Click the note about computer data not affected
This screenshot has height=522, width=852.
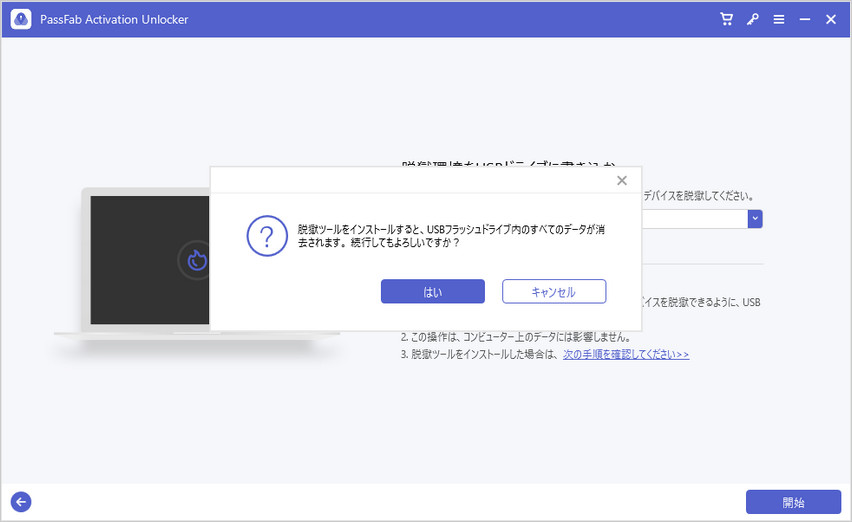click(x=516, y=338)
